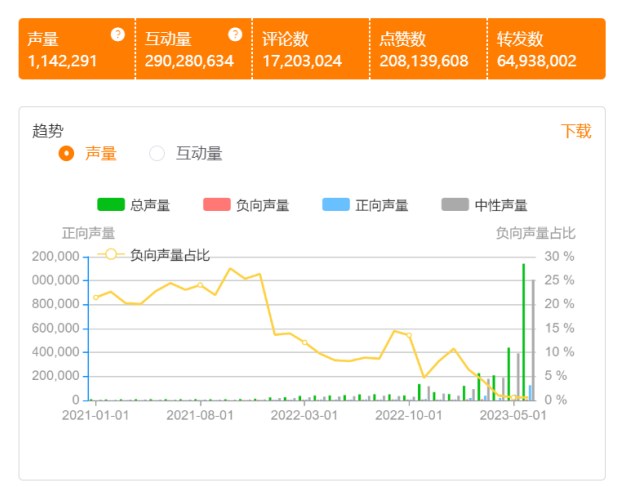
Task: Click the tallest green 总声量 bar
Action: (x=524, y=332)
